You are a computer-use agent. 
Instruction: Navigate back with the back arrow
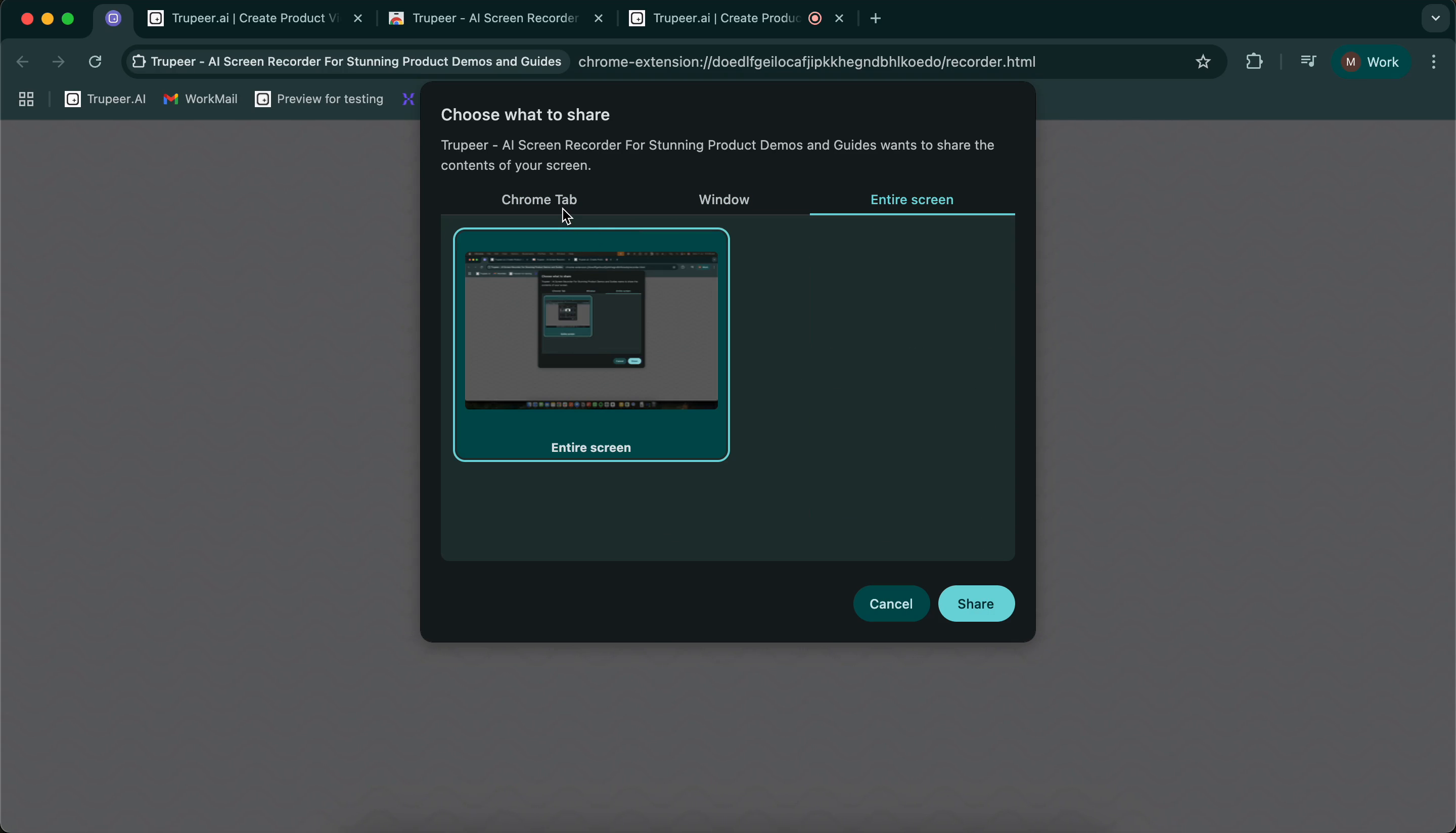click(x=22, y=62)
